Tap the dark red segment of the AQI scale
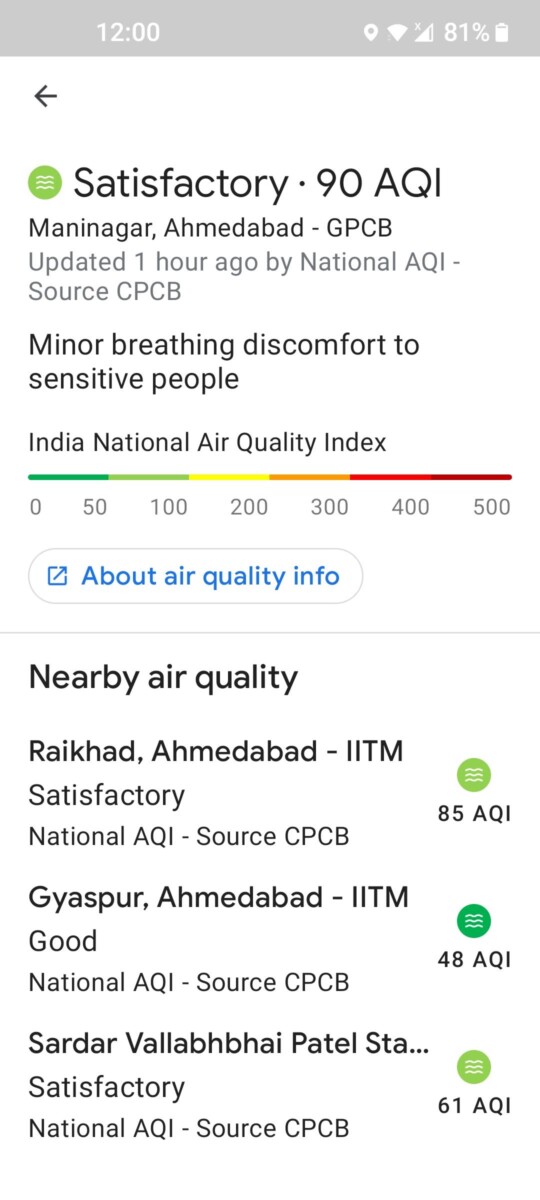Screen dimensions: 540x1200 pyautogui.click(x=471, y=477)
